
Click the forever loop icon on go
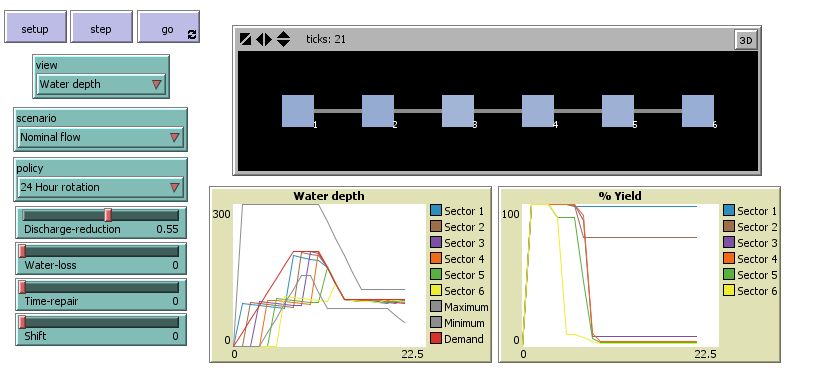pyautogui.click(x=192, y=35)
